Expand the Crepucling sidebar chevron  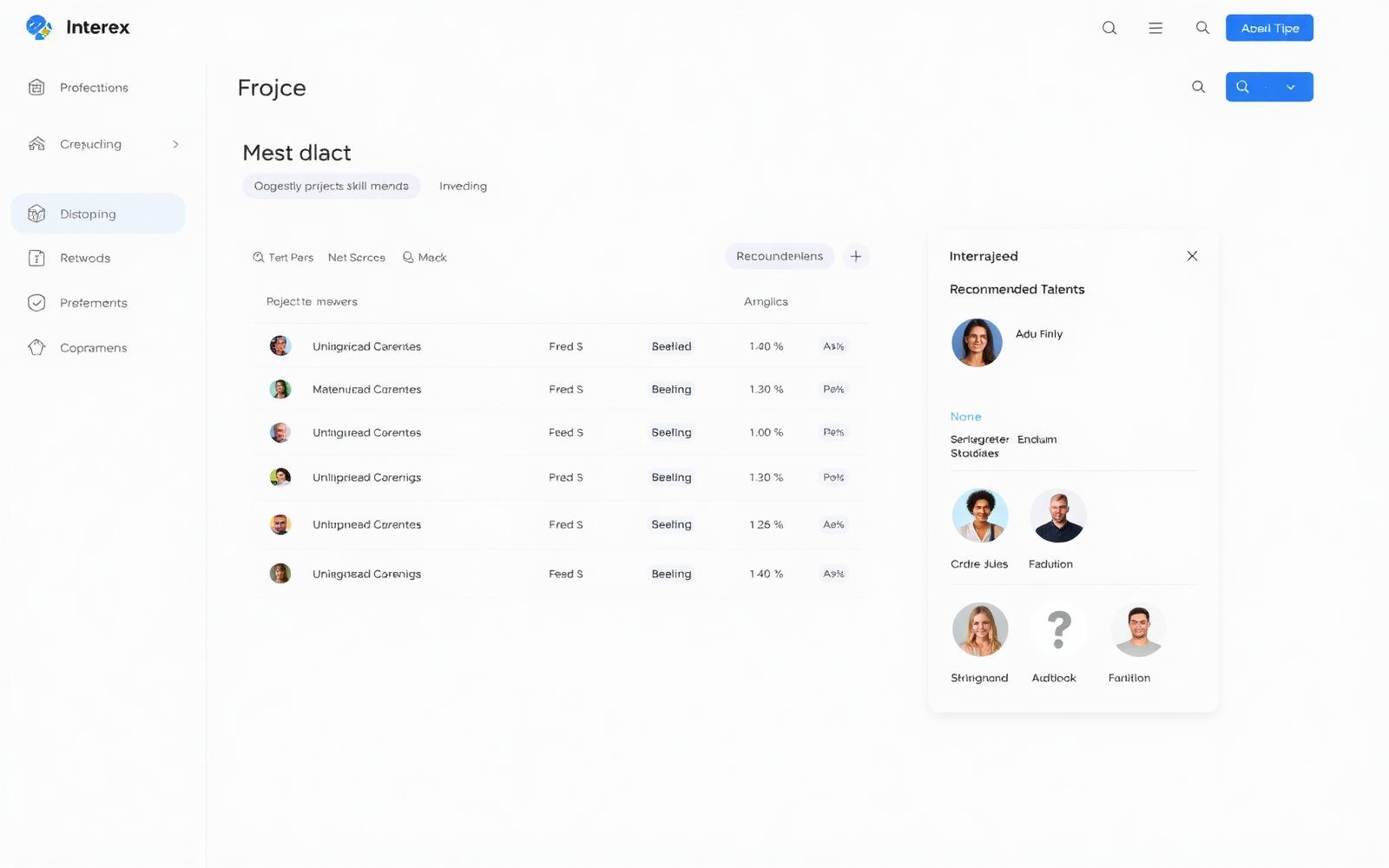click(175, 144)
